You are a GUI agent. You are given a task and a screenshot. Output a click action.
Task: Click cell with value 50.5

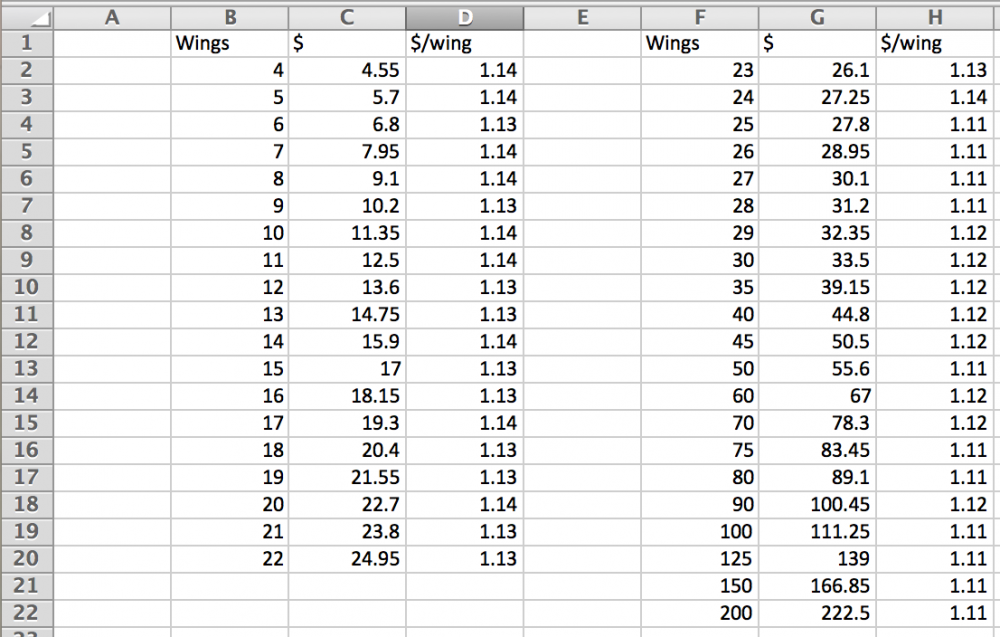[817, 342]
